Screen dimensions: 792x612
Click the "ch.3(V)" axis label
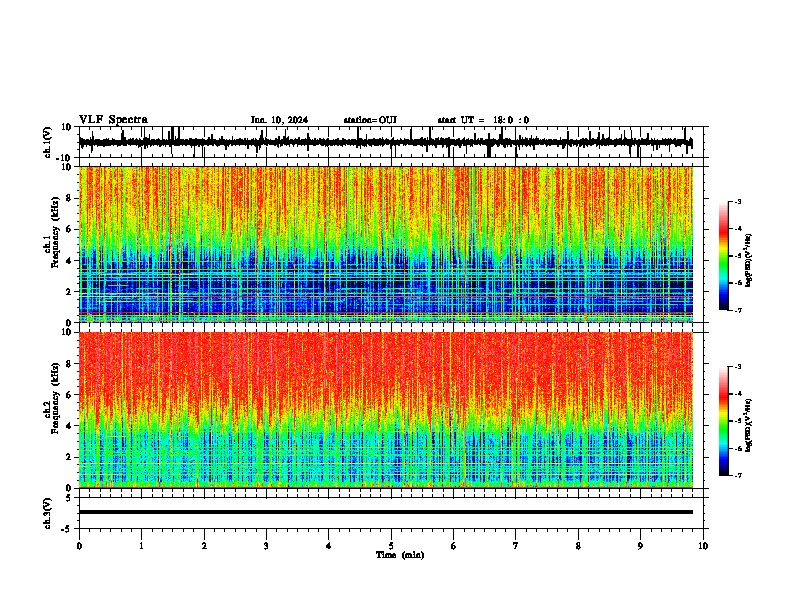[x=47, y=514]
